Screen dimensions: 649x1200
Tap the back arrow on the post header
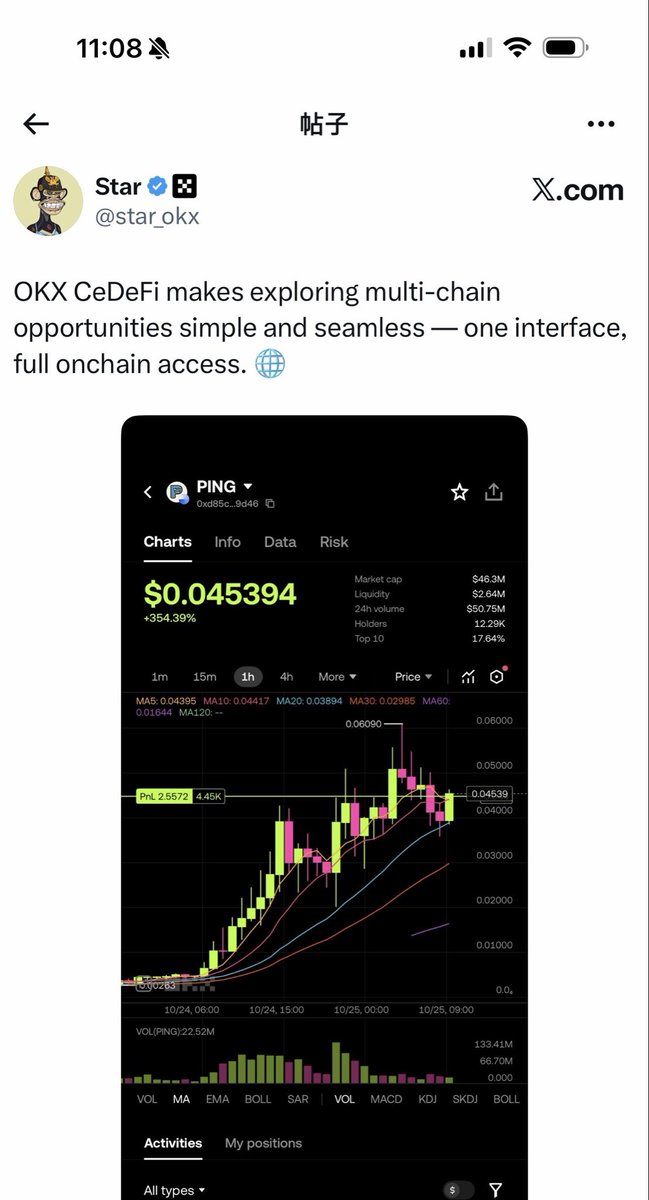[36, 124]
